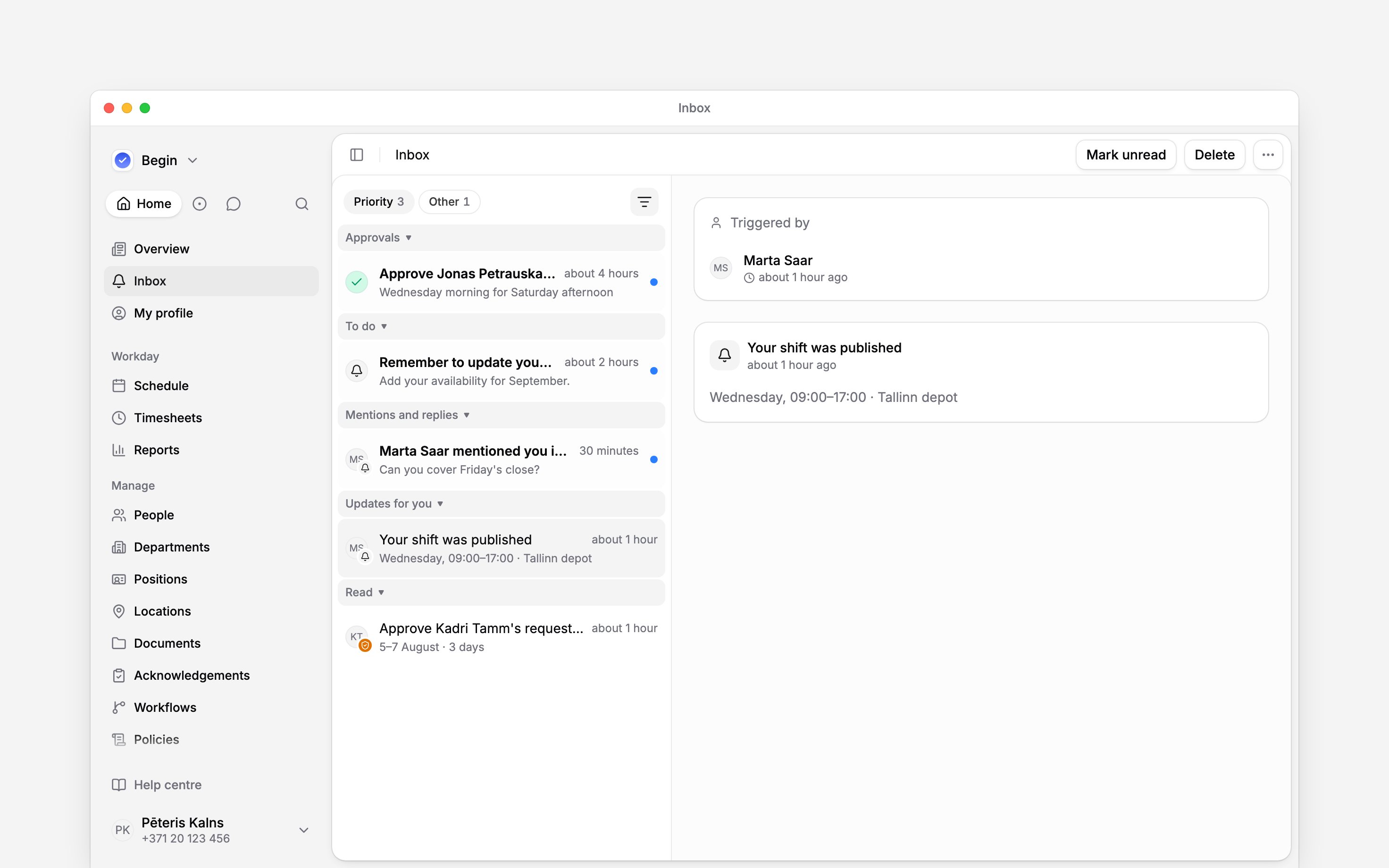The height and width of the screenshot is (868, 1389).
Task: Collapse the Read section
Action: coord(501,593)
